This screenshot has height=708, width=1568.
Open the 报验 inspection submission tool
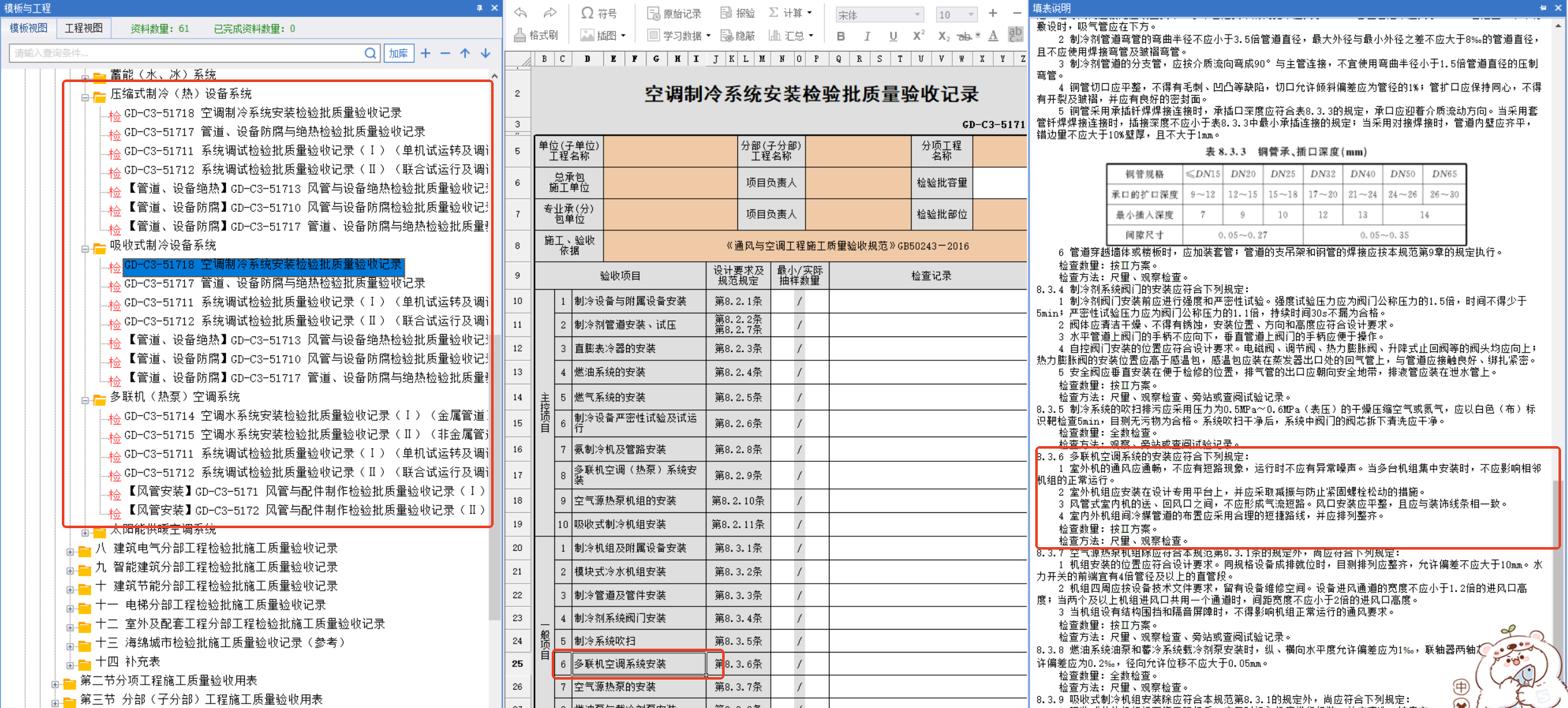click(x=738, y=13)
